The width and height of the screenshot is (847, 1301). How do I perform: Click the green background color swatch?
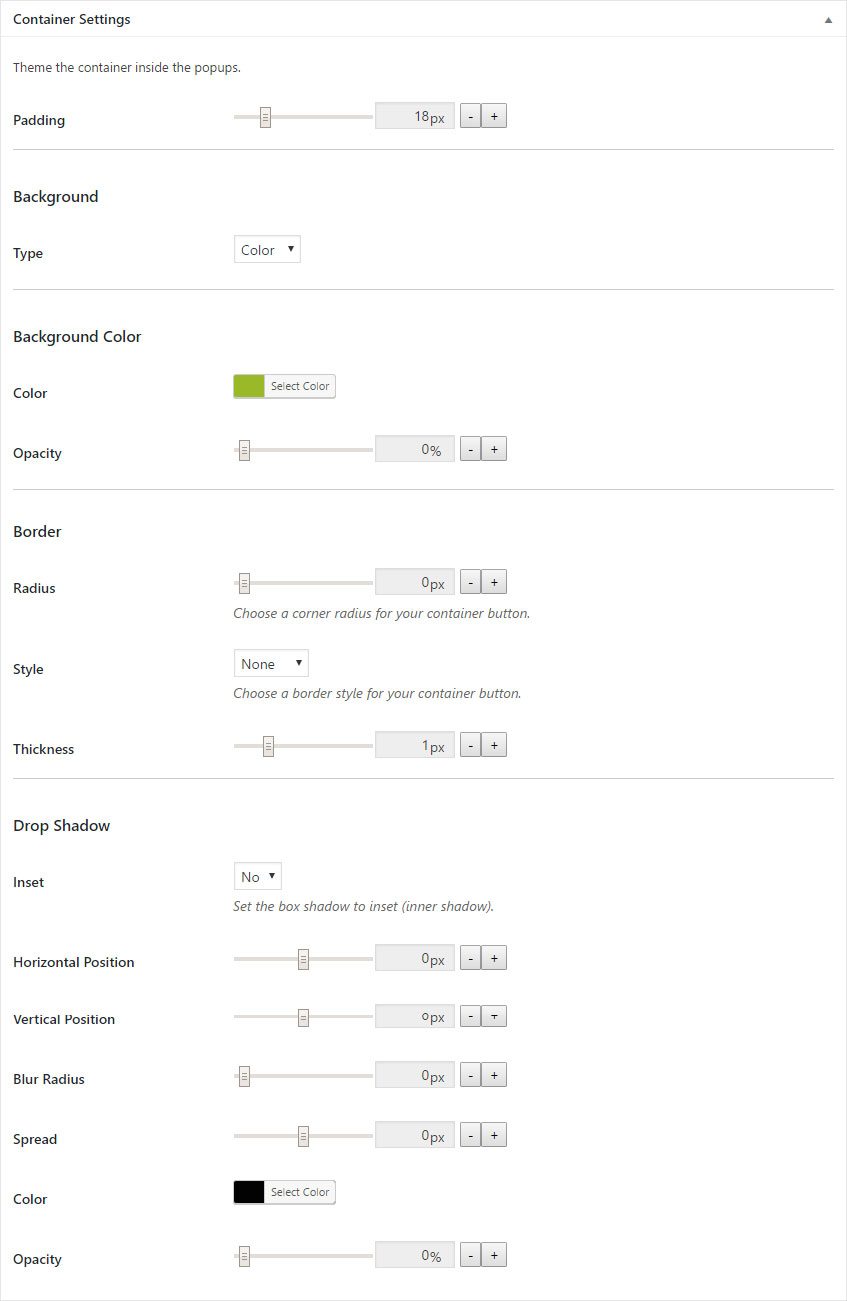(248, 385)
